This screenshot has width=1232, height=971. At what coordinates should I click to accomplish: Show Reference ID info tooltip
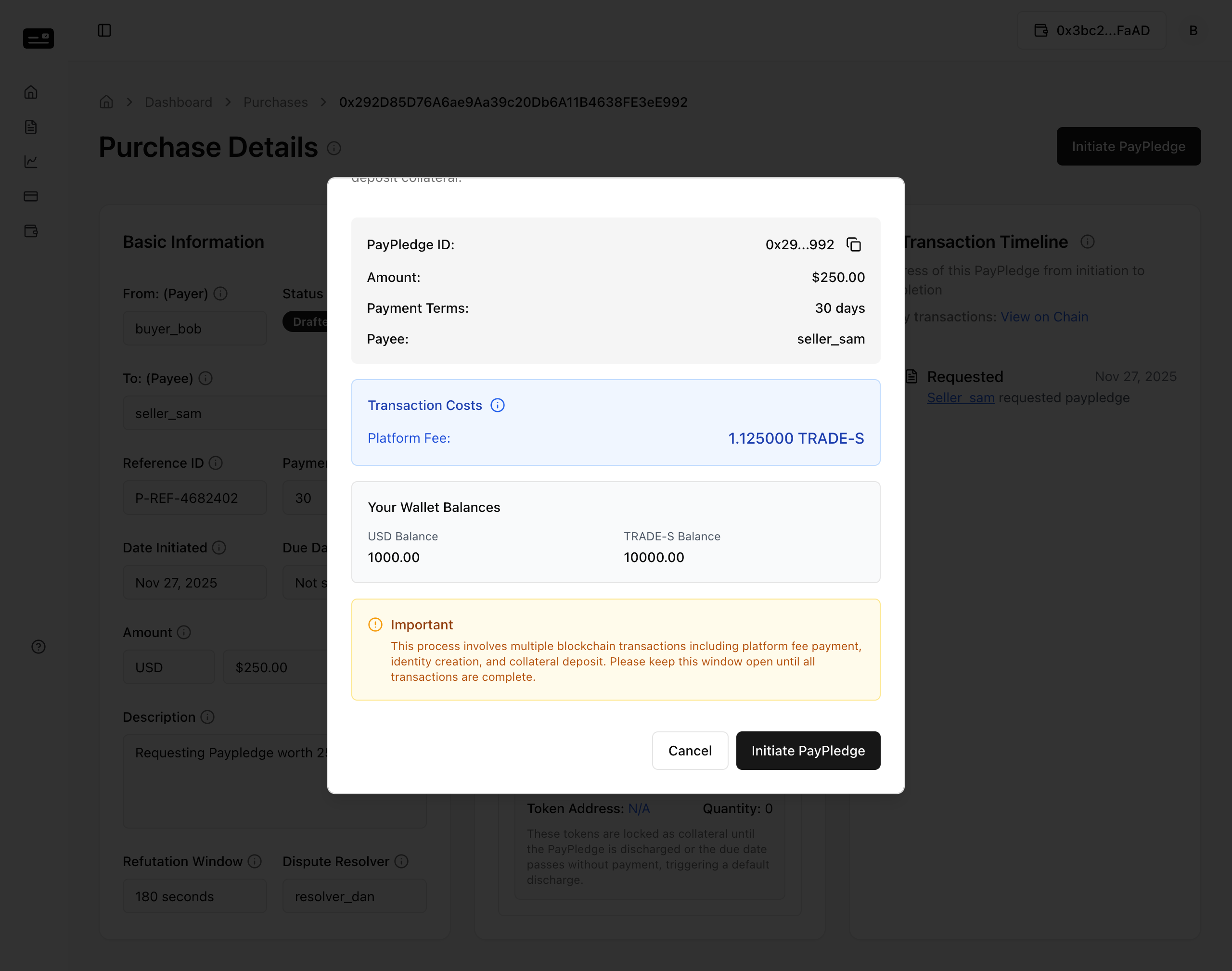pos(216,463)
